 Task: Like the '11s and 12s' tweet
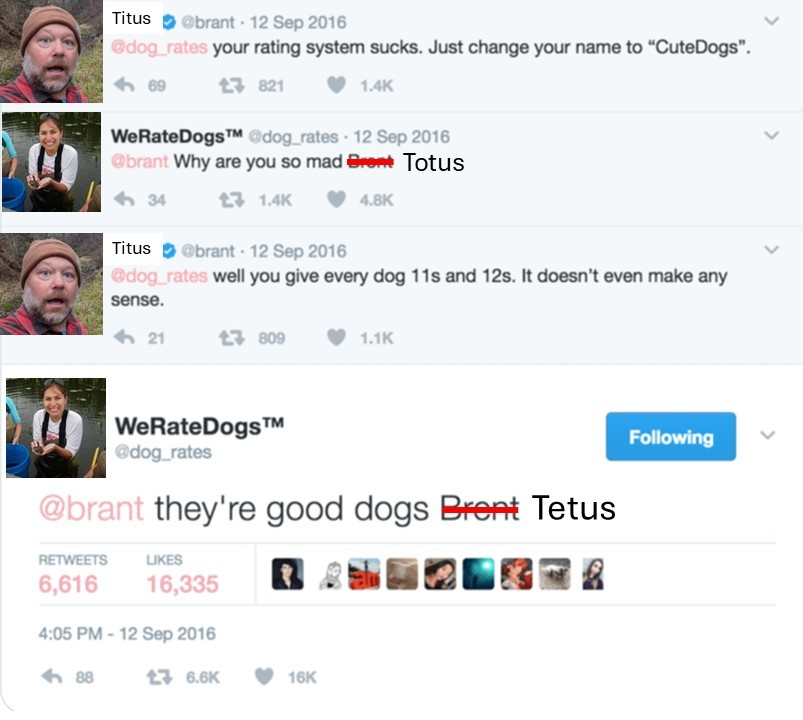pos(336,337)
